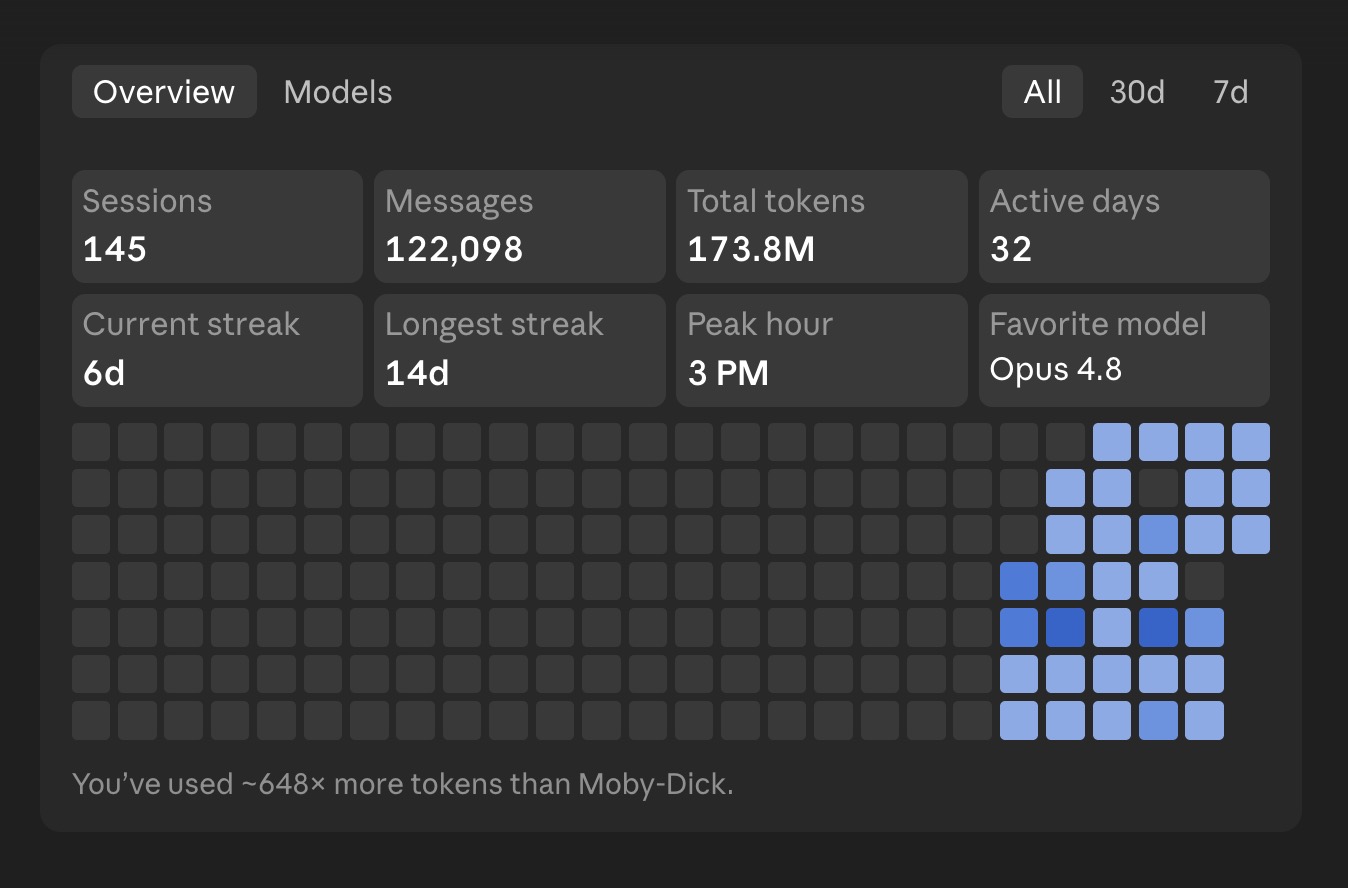Click the Moby-Dick token comparison text
Viewport: 1348px width, 888px height.
[x=403, y=784]
